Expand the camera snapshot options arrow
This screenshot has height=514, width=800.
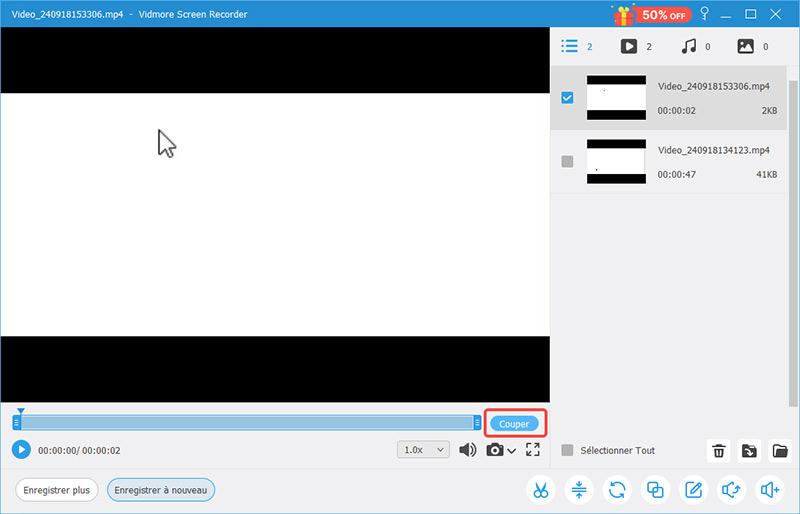pos(512,451)
